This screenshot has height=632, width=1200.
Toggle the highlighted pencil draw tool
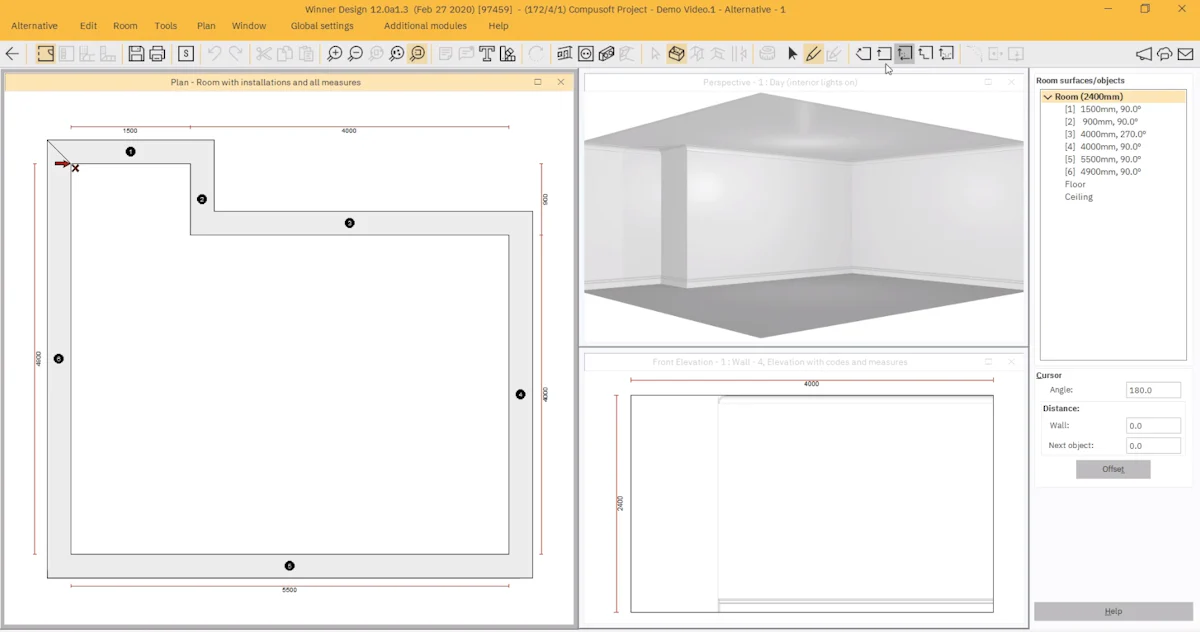[x=813, y=54]
